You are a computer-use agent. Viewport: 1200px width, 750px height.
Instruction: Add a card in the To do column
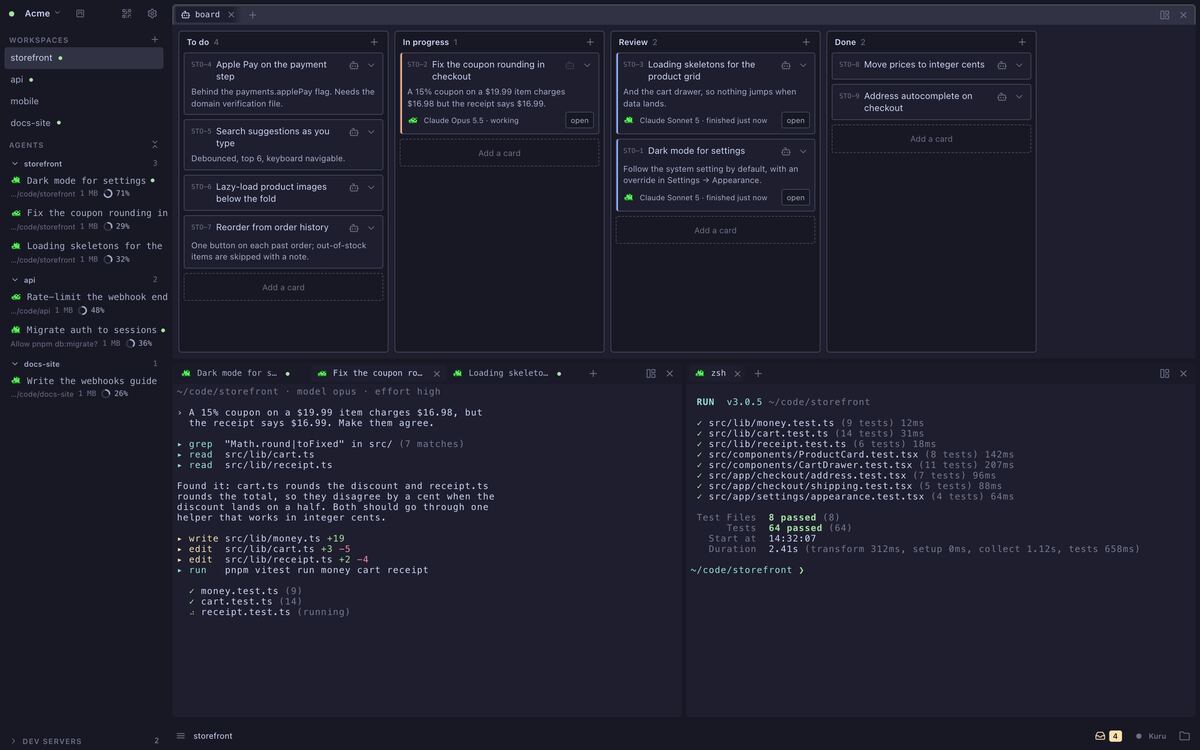click(x=283, y=287)
